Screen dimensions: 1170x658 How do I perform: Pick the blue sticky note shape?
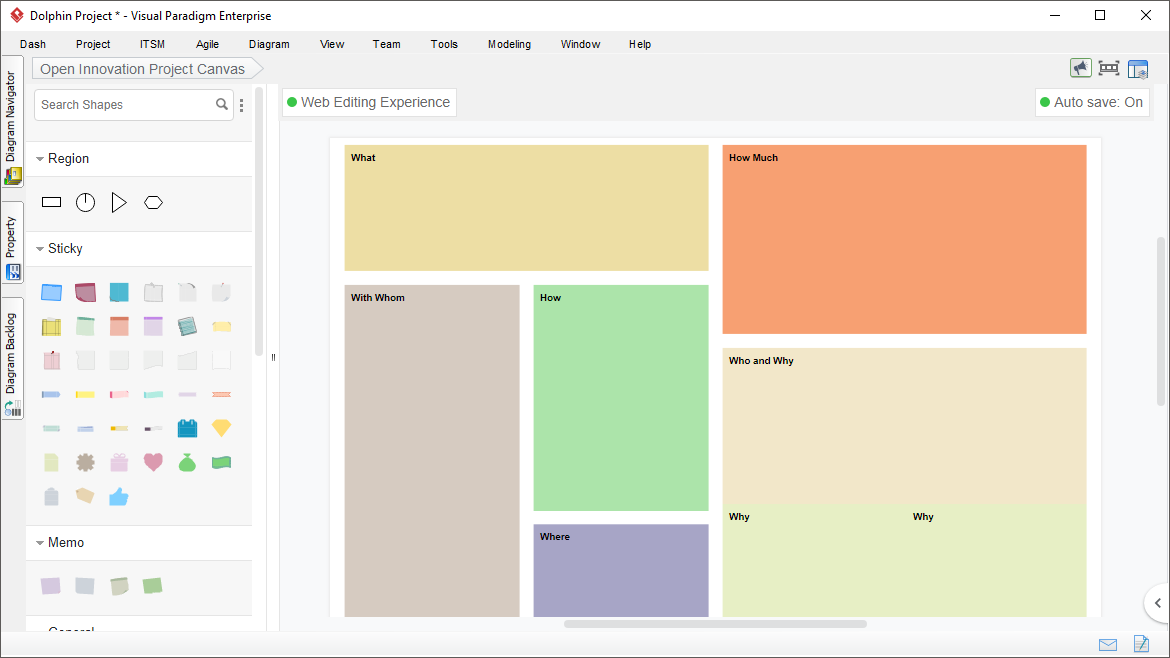point(51,292)
